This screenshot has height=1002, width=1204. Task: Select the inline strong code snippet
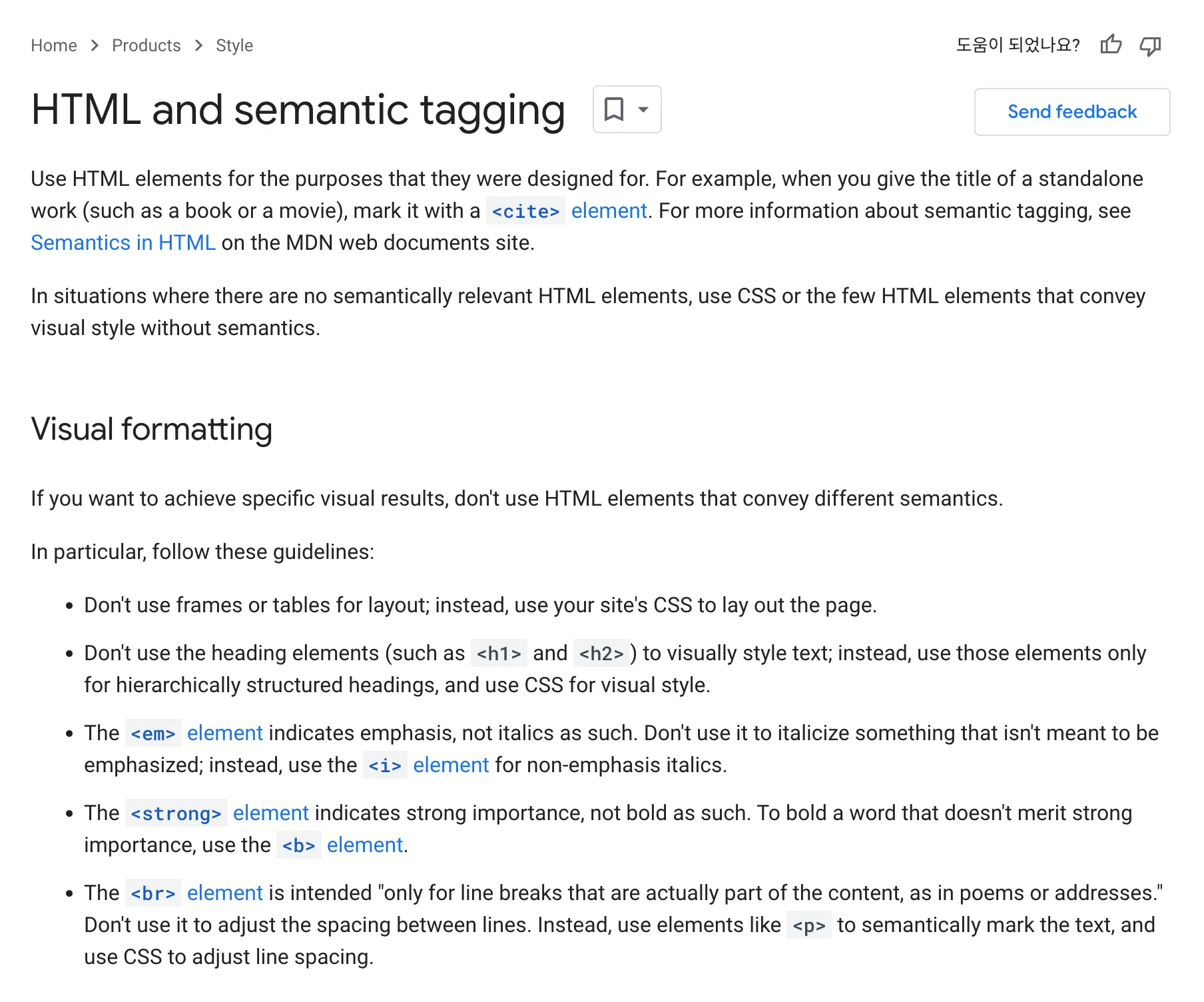click(x=175, y=813)
